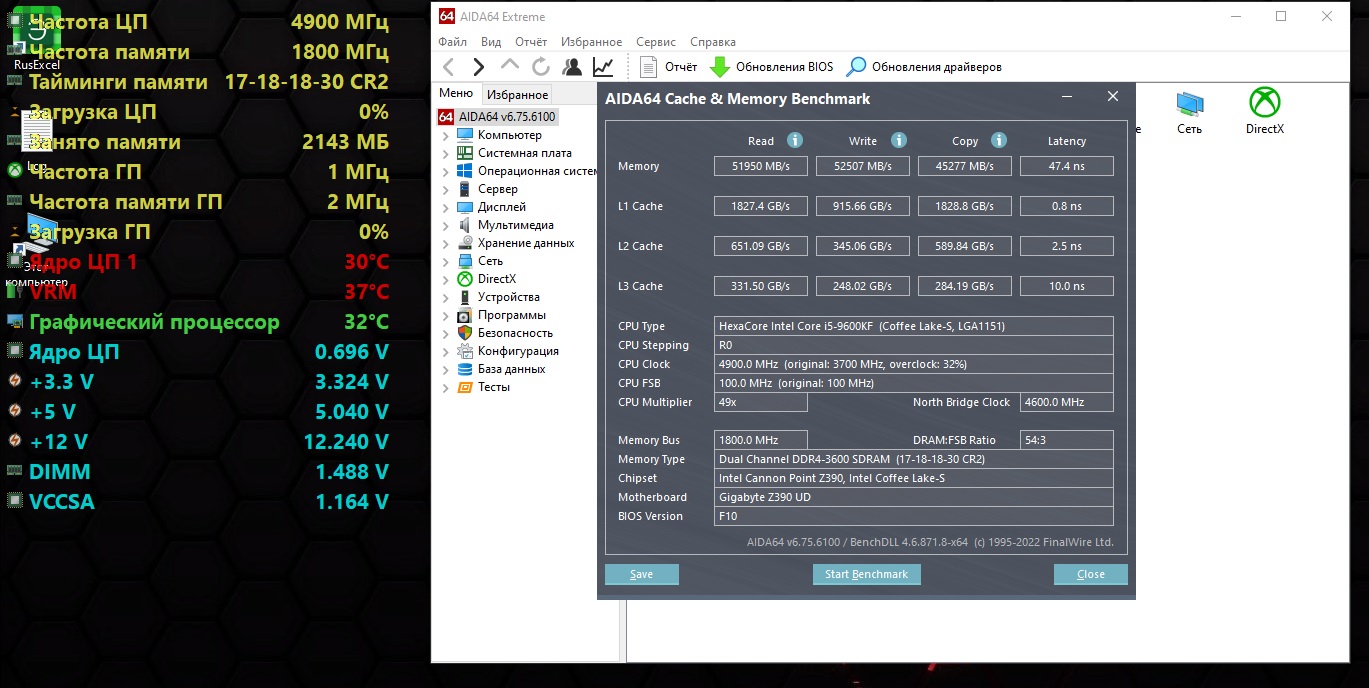
Task: Select Программы in the tree
Action: tap(511, 315)
